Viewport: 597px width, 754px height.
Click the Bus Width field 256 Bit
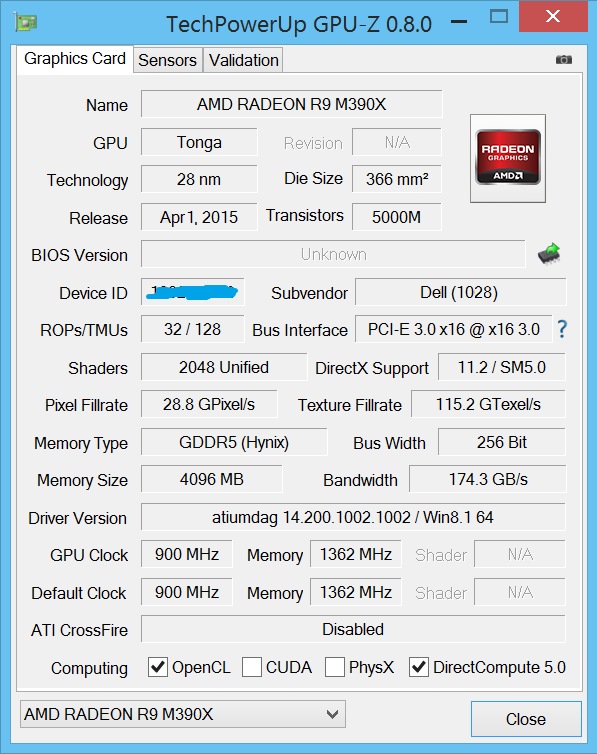[502, 442]
